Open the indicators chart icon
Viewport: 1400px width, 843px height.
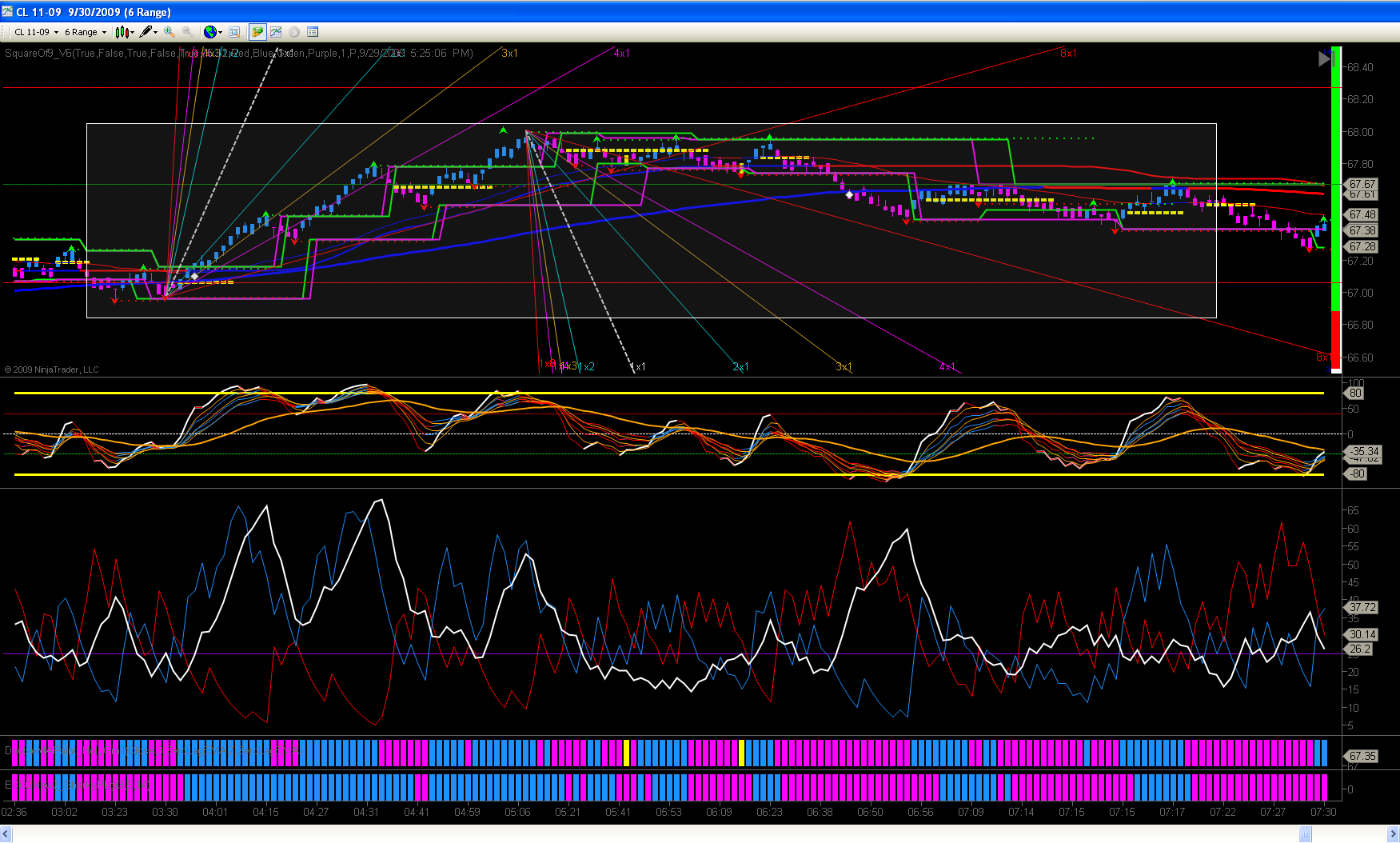click(x=276, y=32)
